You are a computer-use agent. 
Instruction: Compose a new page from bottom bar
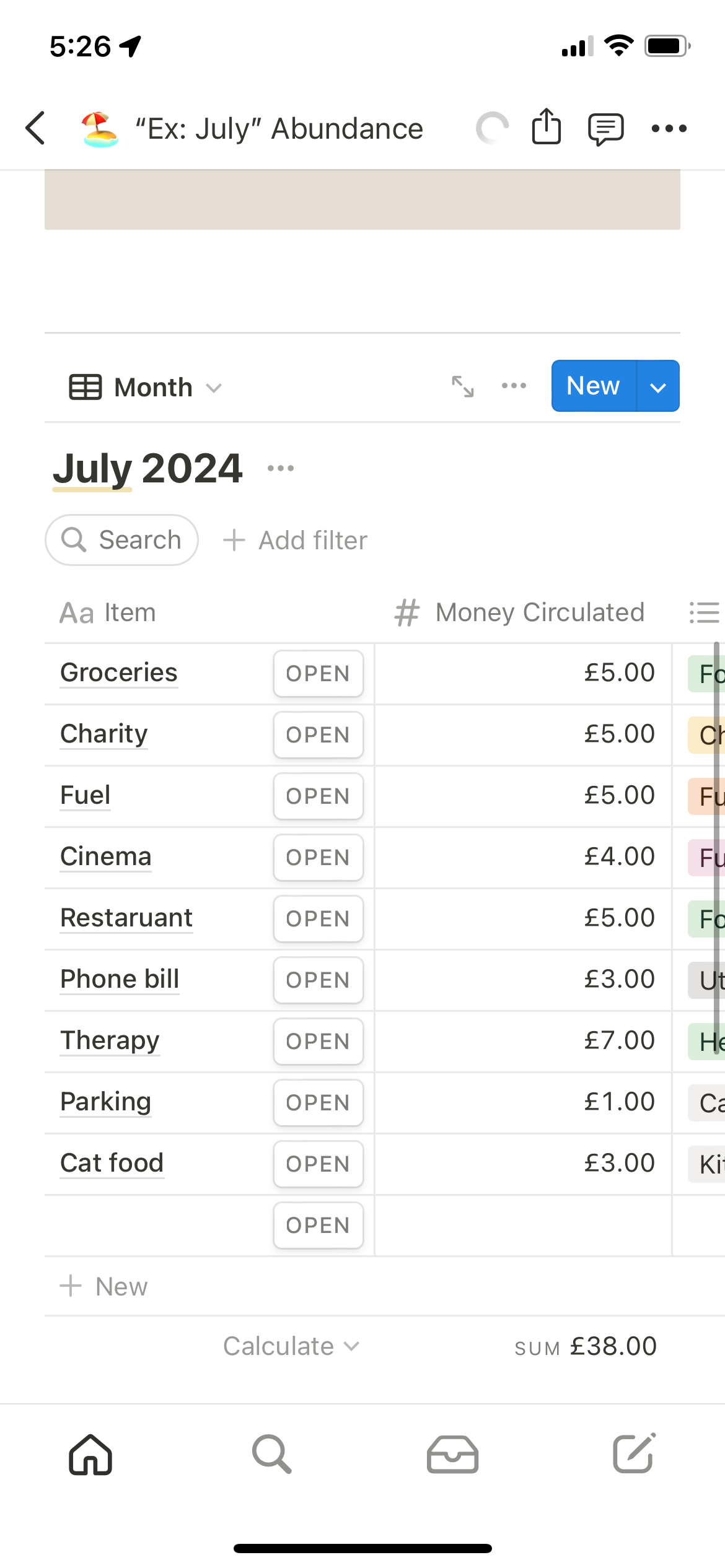pyautogui.click(x=633, y=1454)
